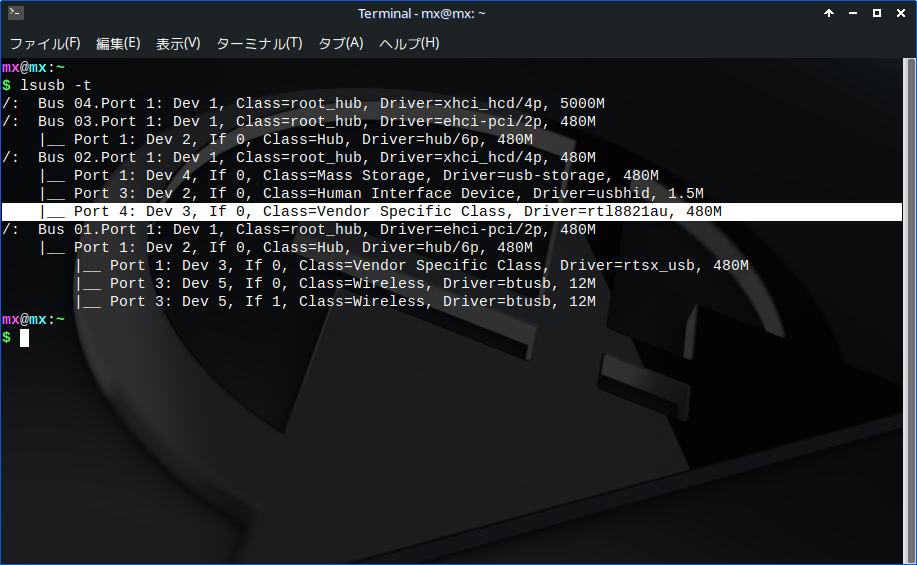Screen dimensions: 917x565
Task: Click the Bus 04 root_hub 5000M line
Action: click(303, 104)
